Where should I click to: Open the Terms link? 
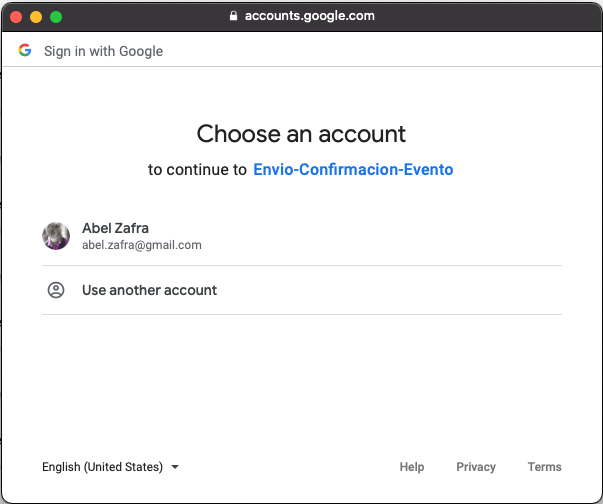(544, 467)
